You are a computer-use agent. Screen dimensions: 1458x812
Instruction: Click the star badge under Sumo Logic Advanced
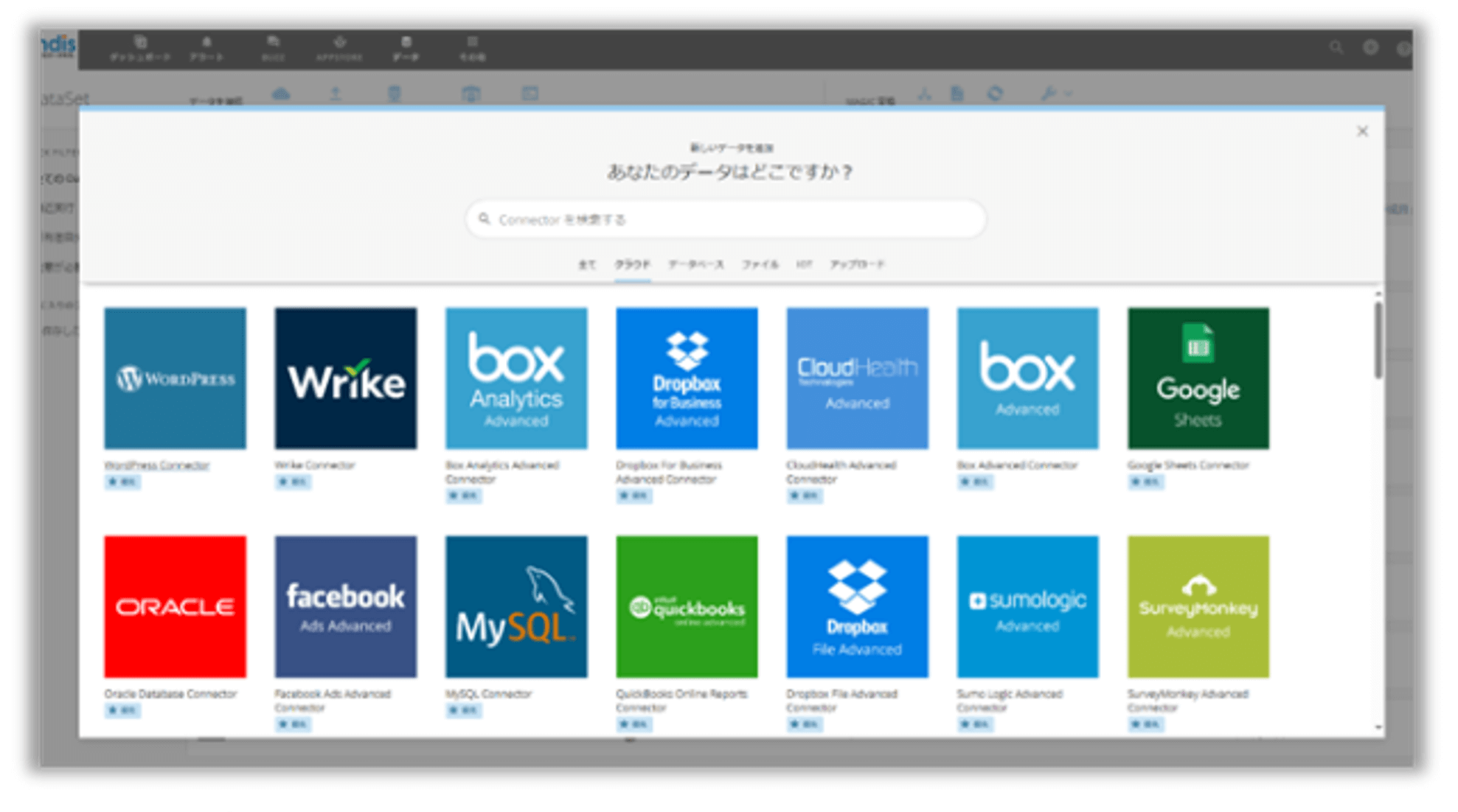tap(975, 725)
